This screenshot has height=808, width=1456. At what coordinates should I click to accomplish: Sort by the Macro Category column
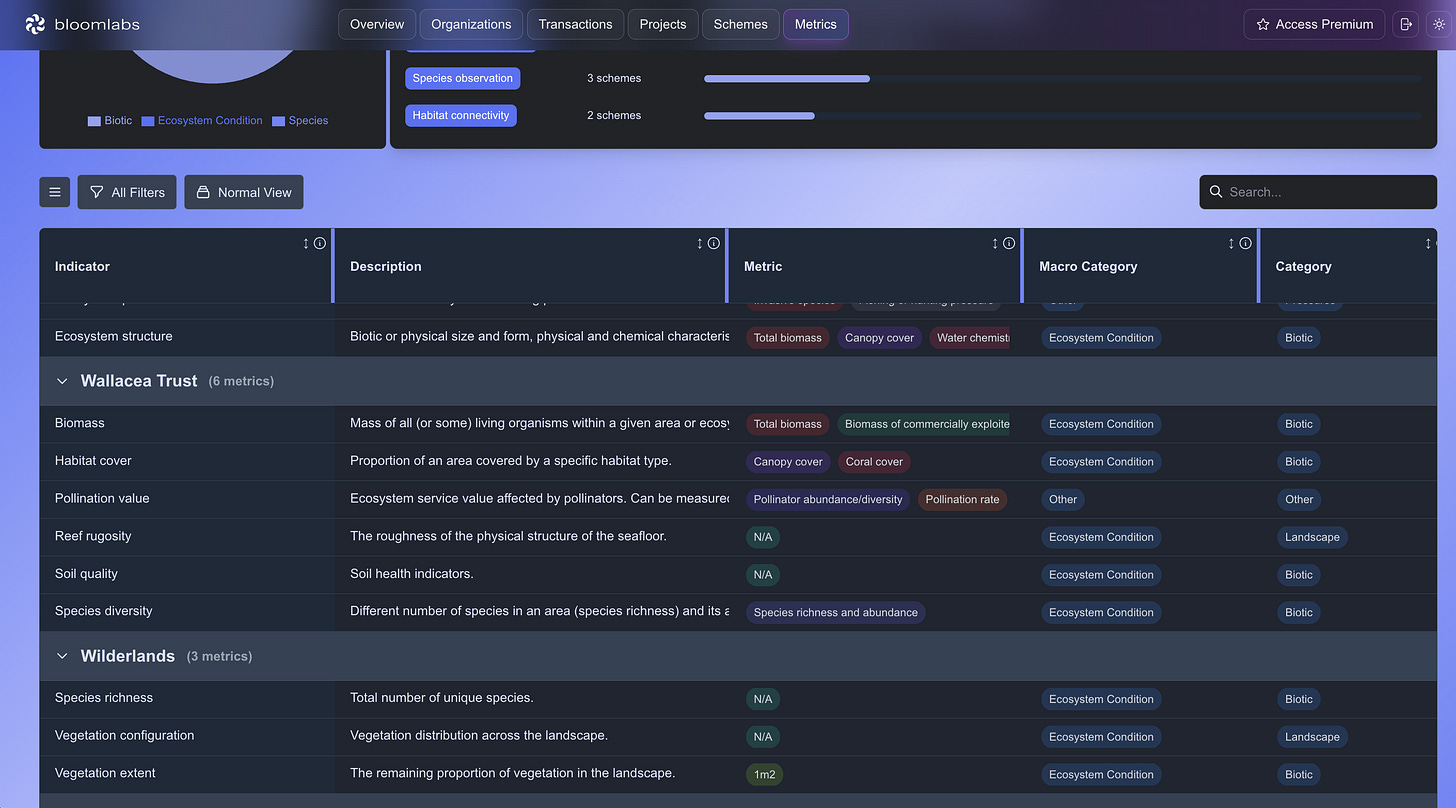[1231, 243]
